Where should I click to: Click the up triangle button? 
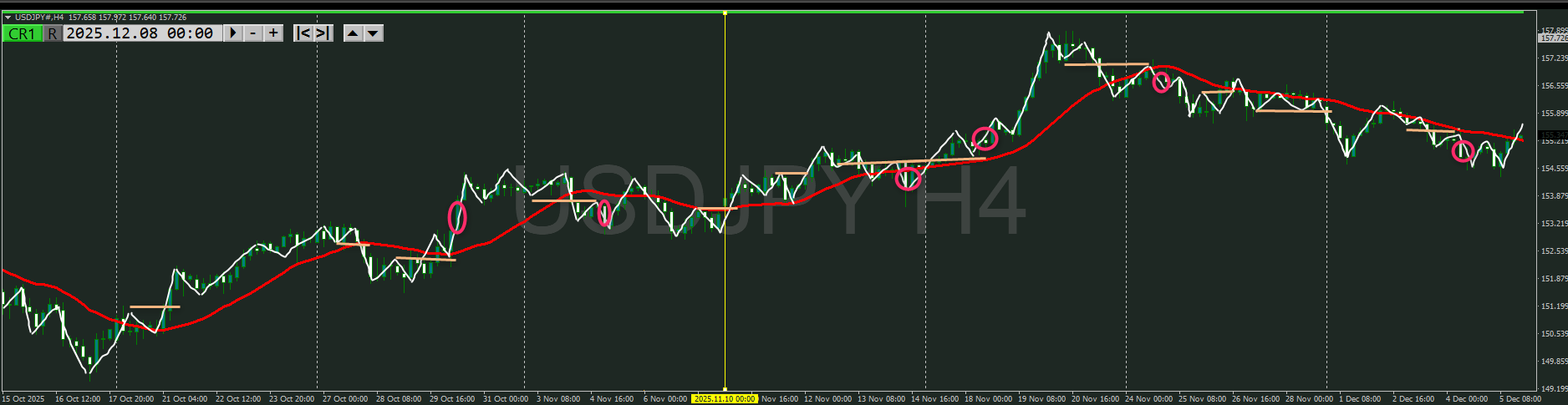click(x=353, y=33)
